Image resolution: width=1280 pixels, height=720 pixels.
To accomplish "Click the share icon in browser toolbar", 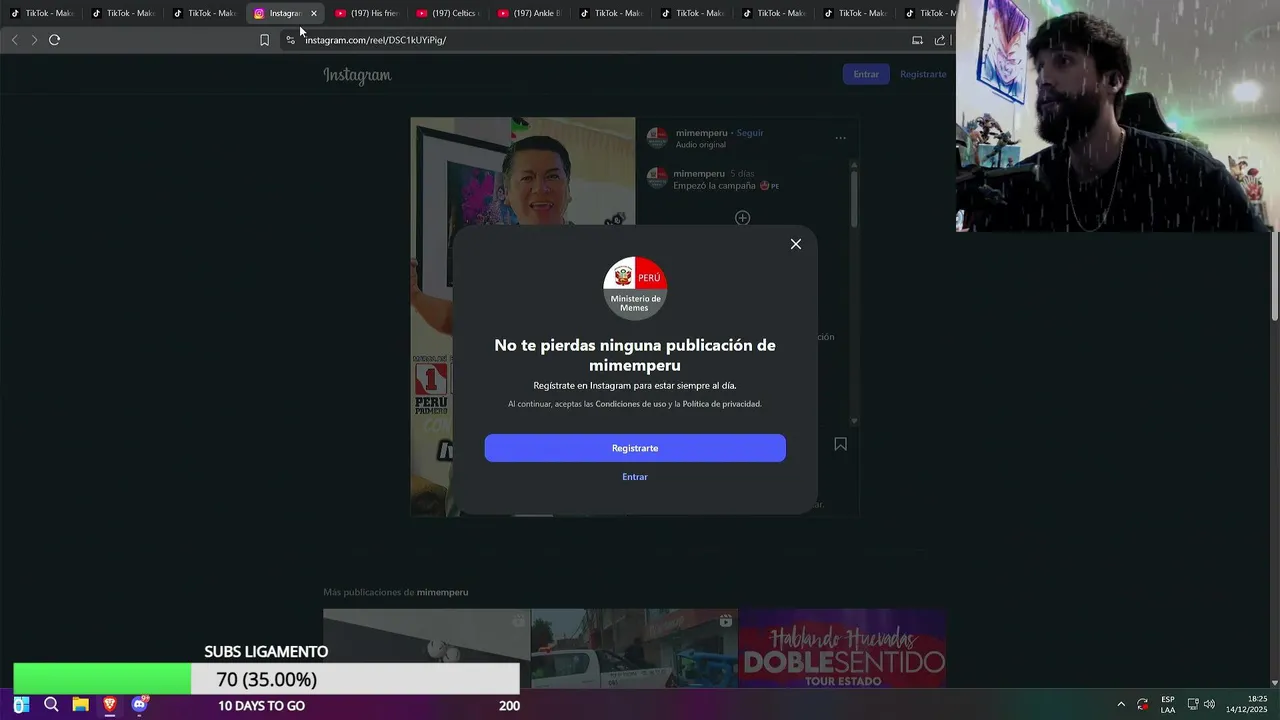I will click(x=940, y=40).
